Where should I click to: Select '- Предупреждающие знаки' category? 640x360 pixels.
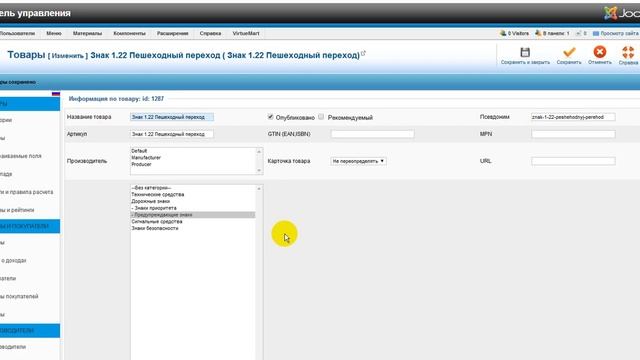coord(193,215)
